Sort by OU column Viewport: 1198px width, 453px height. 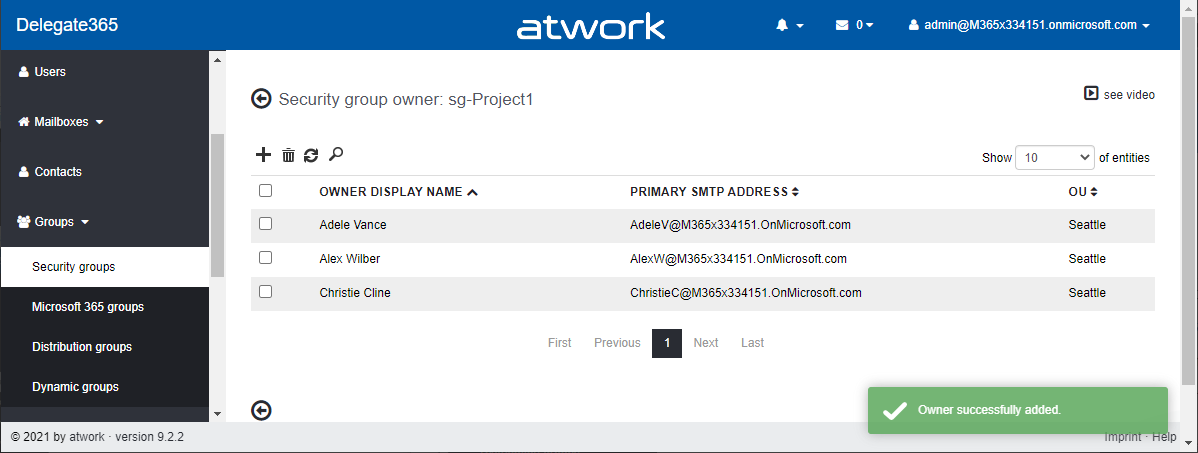click(1083, 192)
